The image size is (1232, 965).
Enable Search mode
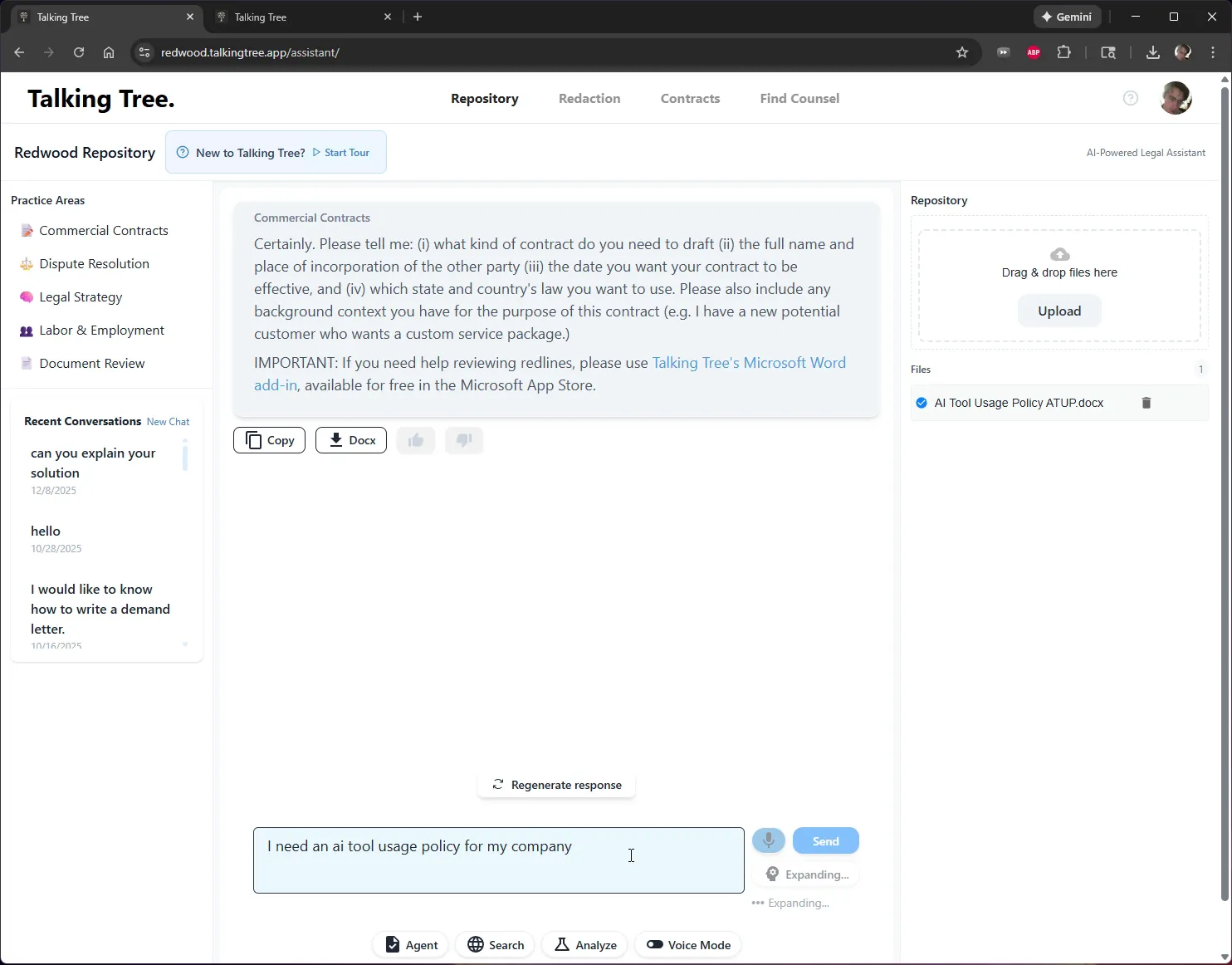point(496,944)
